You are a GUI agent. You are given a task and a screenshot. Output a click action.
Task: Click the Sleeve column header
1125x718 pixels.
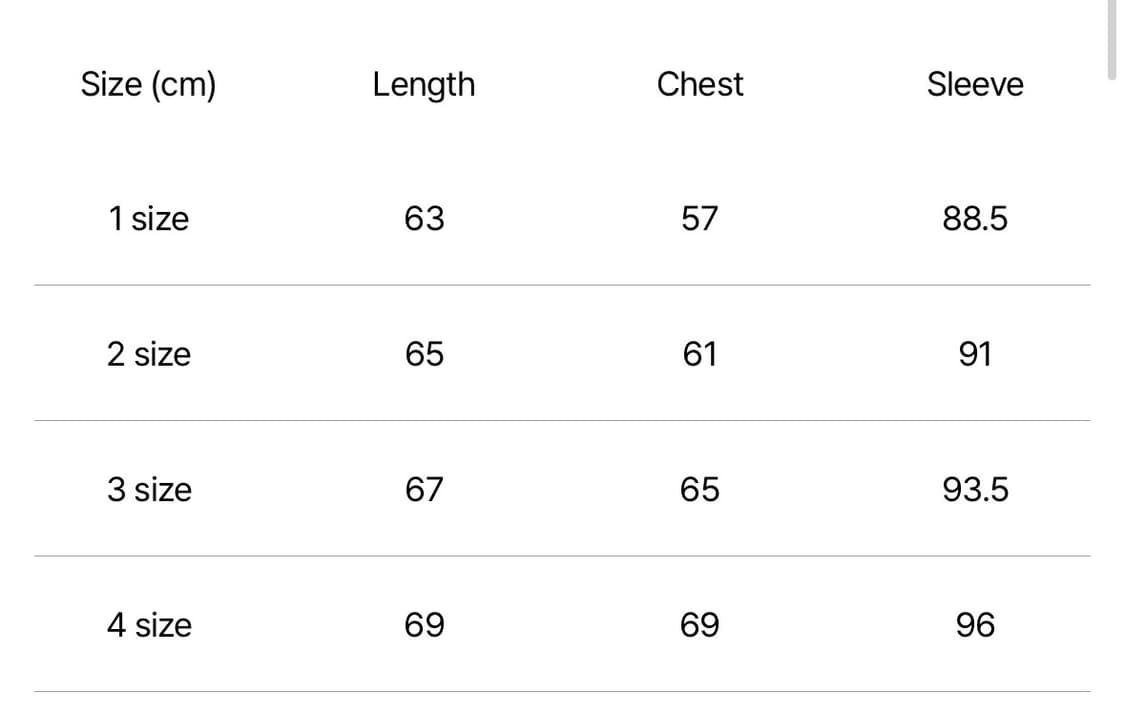975,85
